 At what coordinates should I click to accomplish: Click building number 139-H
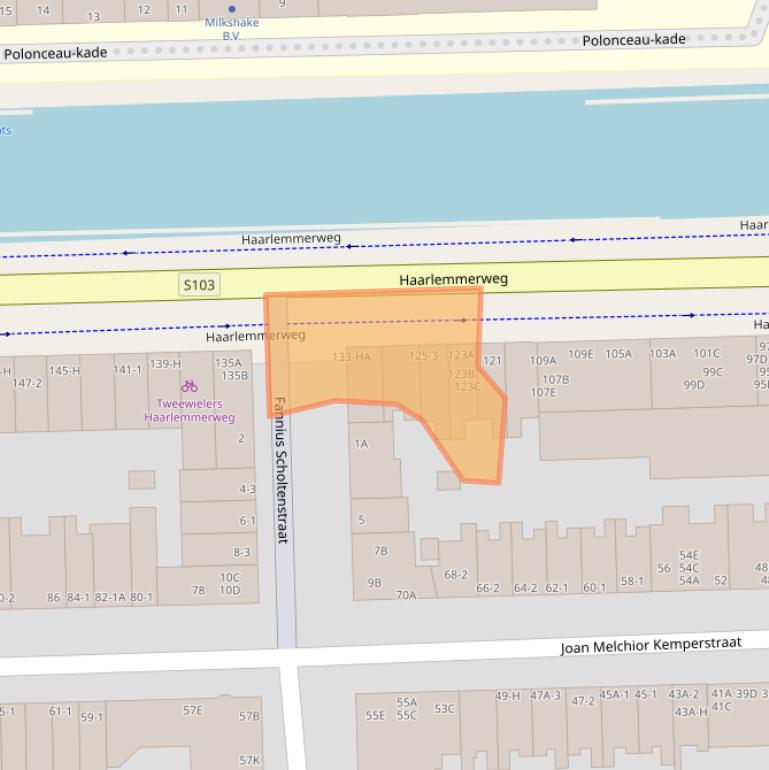tap(165, 364)
